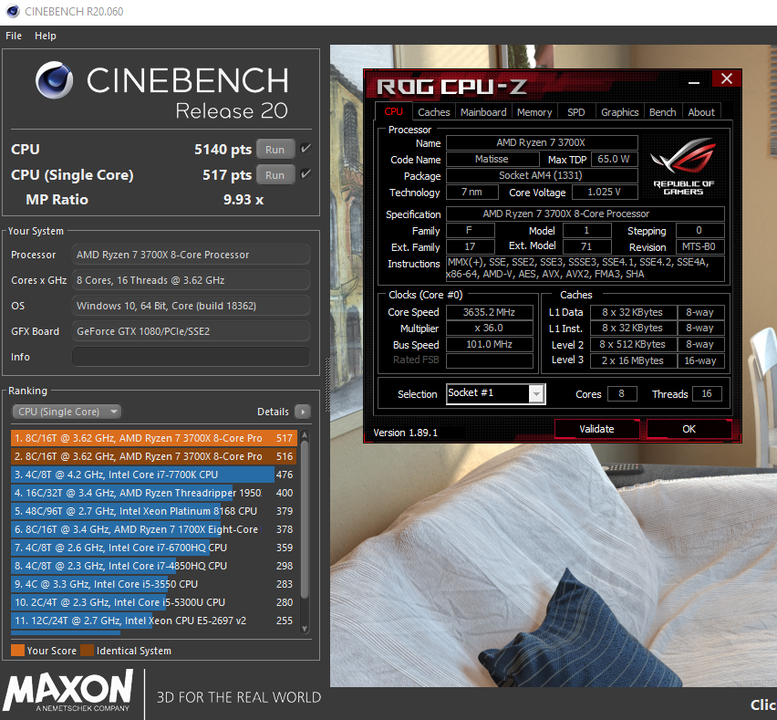This screenshot has height=720, width=777.
Task: Close the ROG CPU-Z window
Action: [726, 79]
